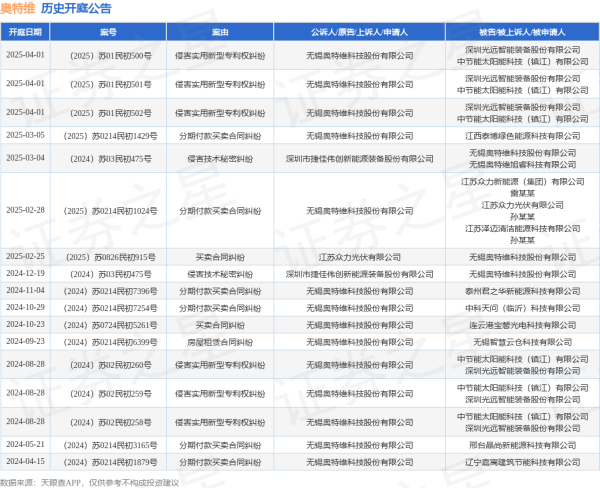
Task: Click defendant 连云港宝馨光电科技有限公司
Action: pos(522,325)
